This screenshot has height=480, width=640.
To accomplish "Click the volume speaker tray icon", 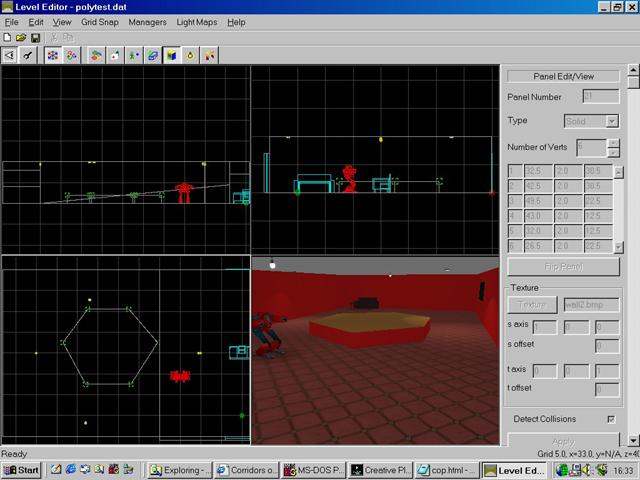I will (x=587, y=470).
